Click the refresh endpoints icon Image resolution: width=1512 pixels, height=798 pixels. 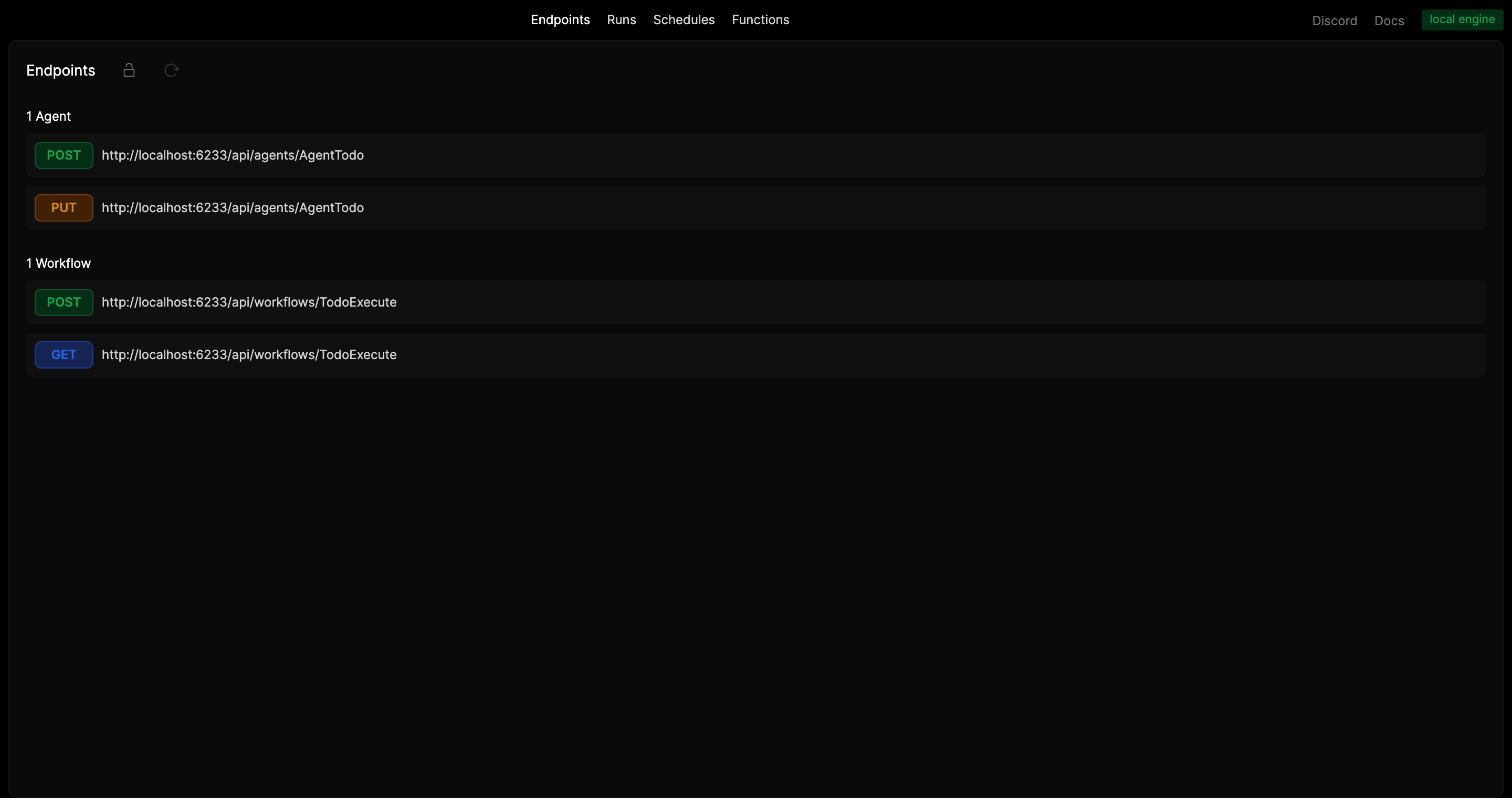coord(171,70)
